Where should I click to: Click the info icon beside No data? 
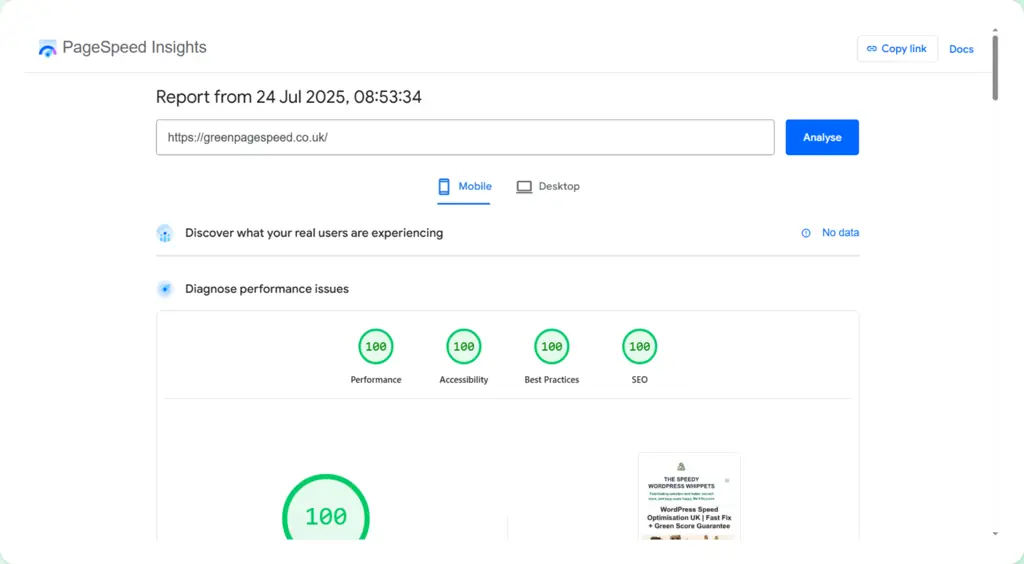(x=806, y=233)
